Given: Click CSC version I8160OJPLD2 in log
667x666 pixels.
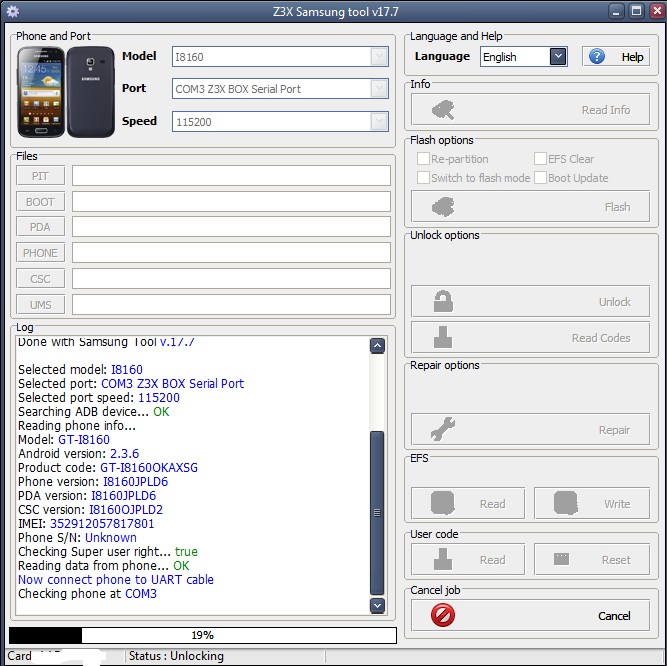Looking at the screenshot, I should pos(126,509).
